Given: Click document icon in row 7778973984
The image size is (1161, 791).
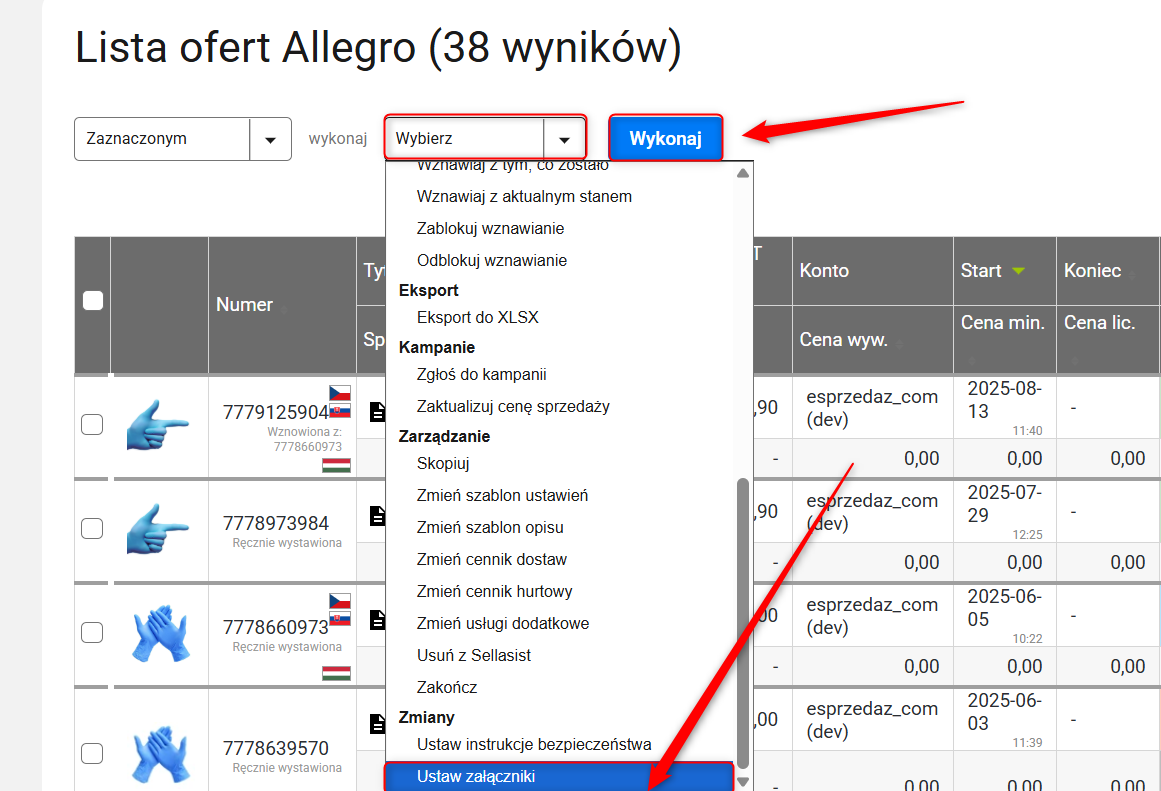Looking at the screenshot, I should (x=377, y=515).
